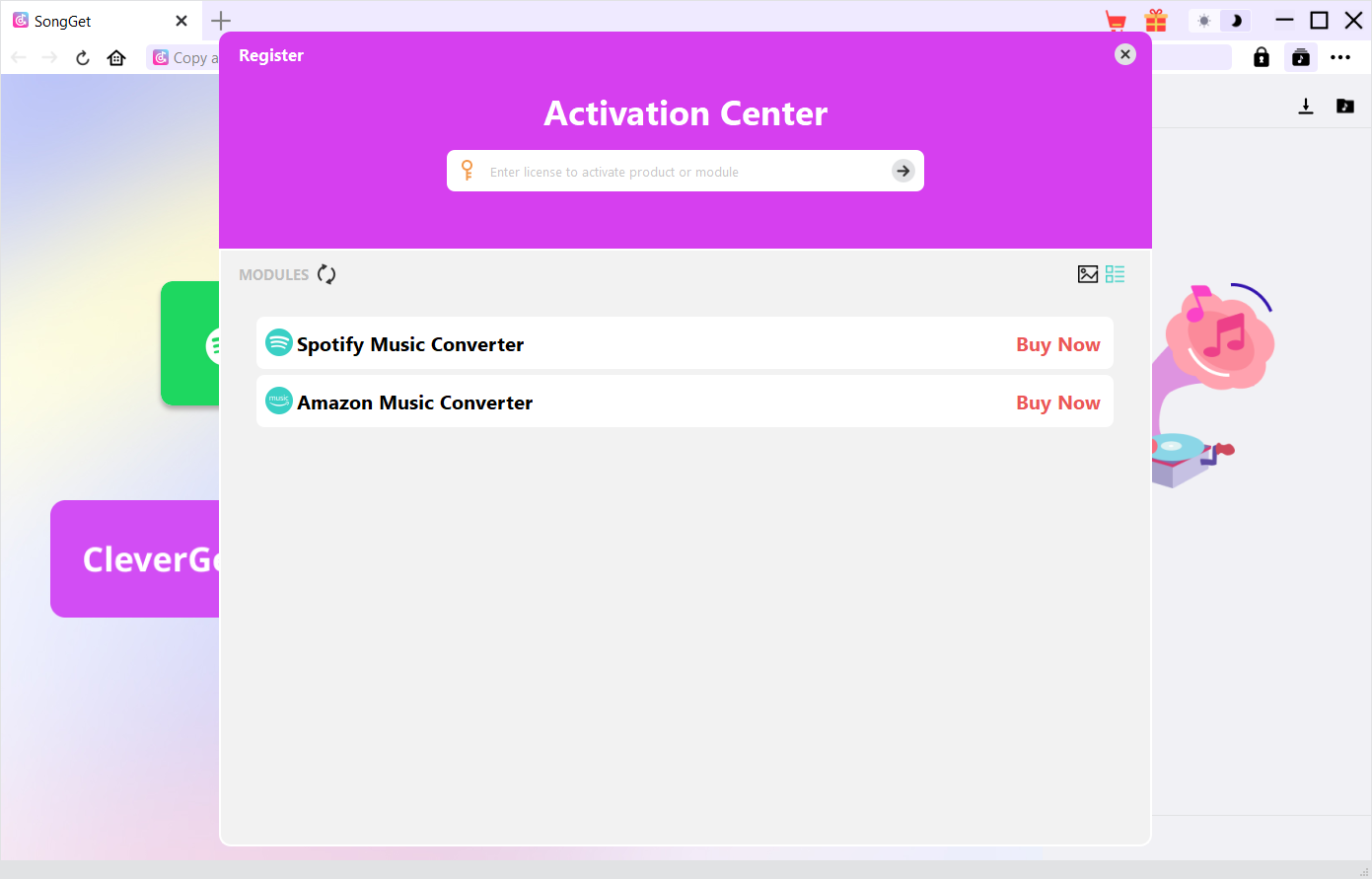Open the shopping cart icon
This screenshot has height=879, width=1372.
pyautogui.click(x=1116, y=21)
